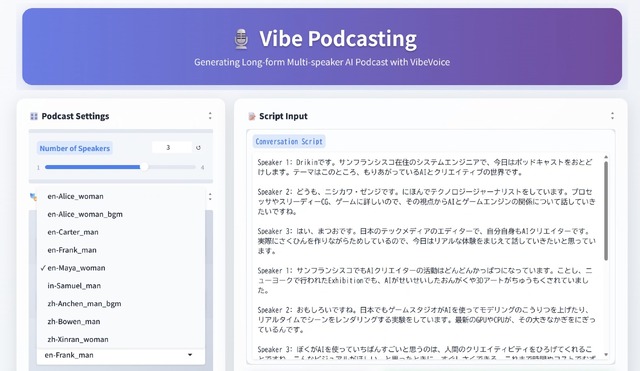Click the Conversation Script label
Image resolution: width=640 pixels, height=371 pixels.
[289, 142]
